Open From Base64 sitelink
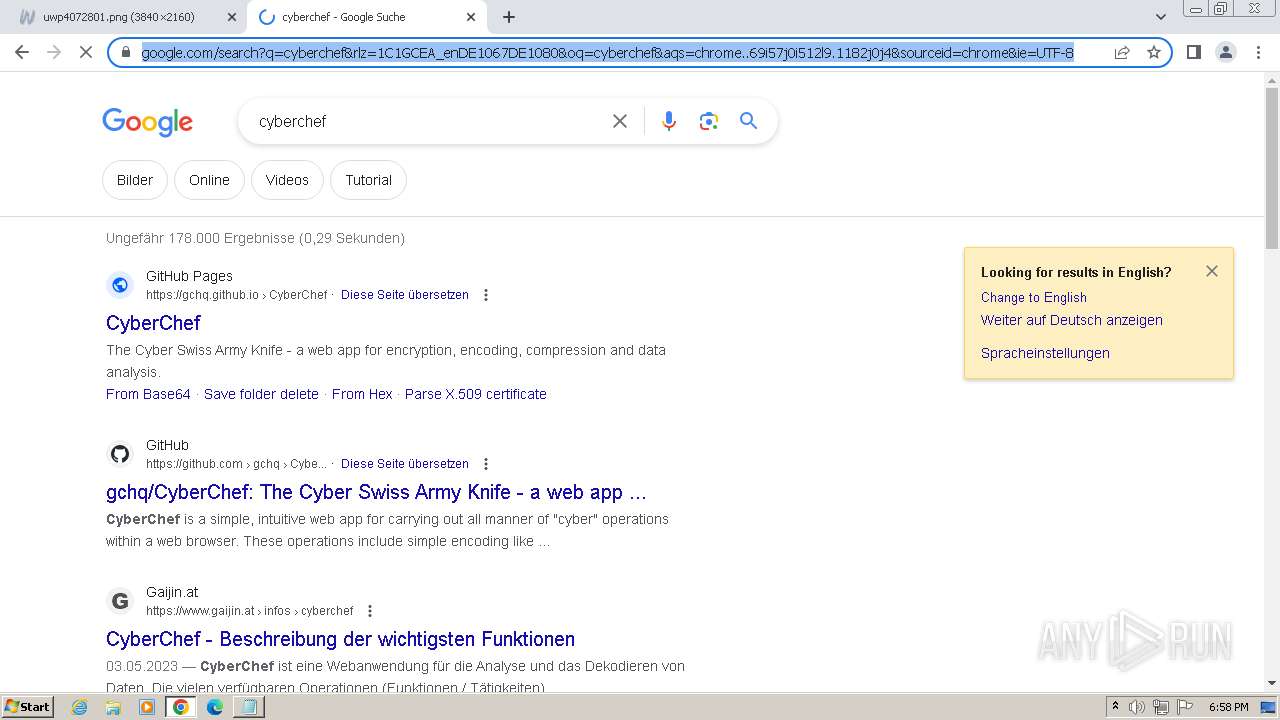The height and width of the screenshot is (720, 1280). [x=148, y=394]
